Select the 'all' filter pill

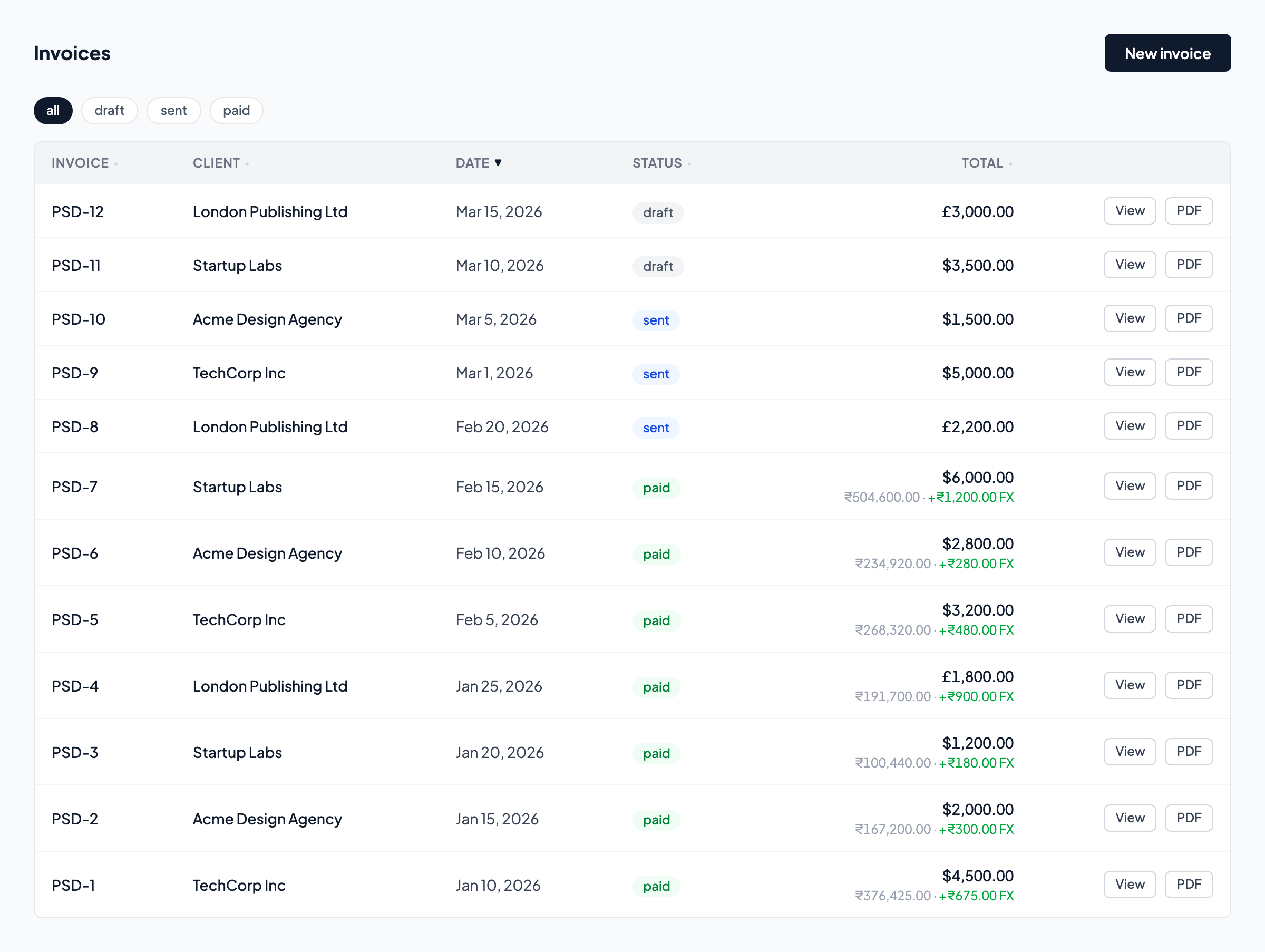[53, 110]
